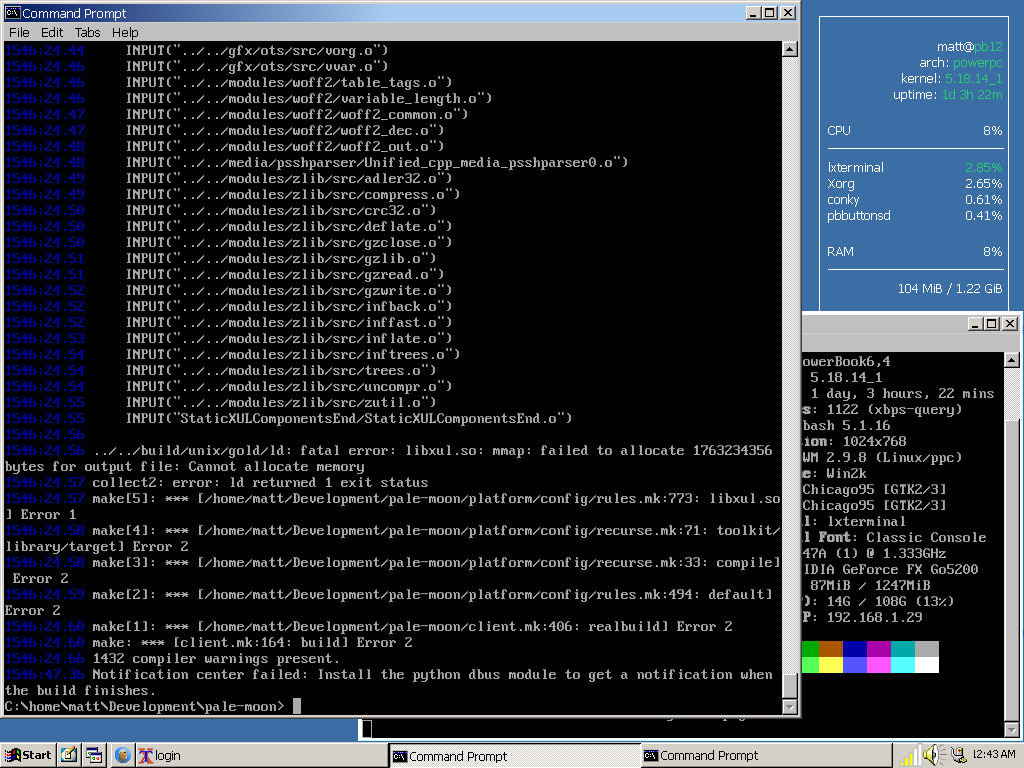Viewport: 1024px width, 768px height.
Task: Click the brown color block
Action: click(x=831, y=648)
